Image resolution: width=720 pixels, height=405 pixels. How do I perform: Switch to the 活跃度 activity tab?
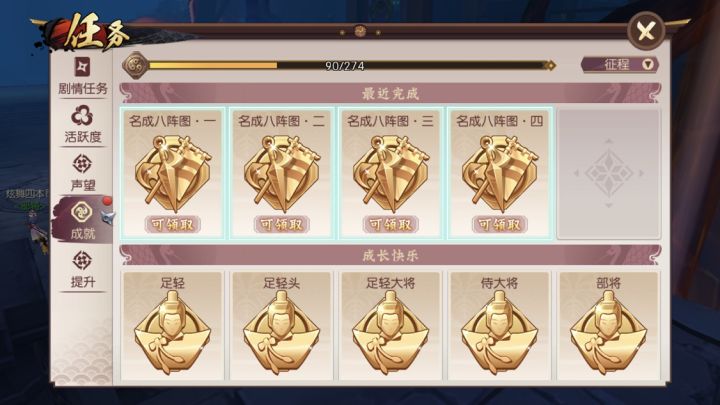point(82,124)
